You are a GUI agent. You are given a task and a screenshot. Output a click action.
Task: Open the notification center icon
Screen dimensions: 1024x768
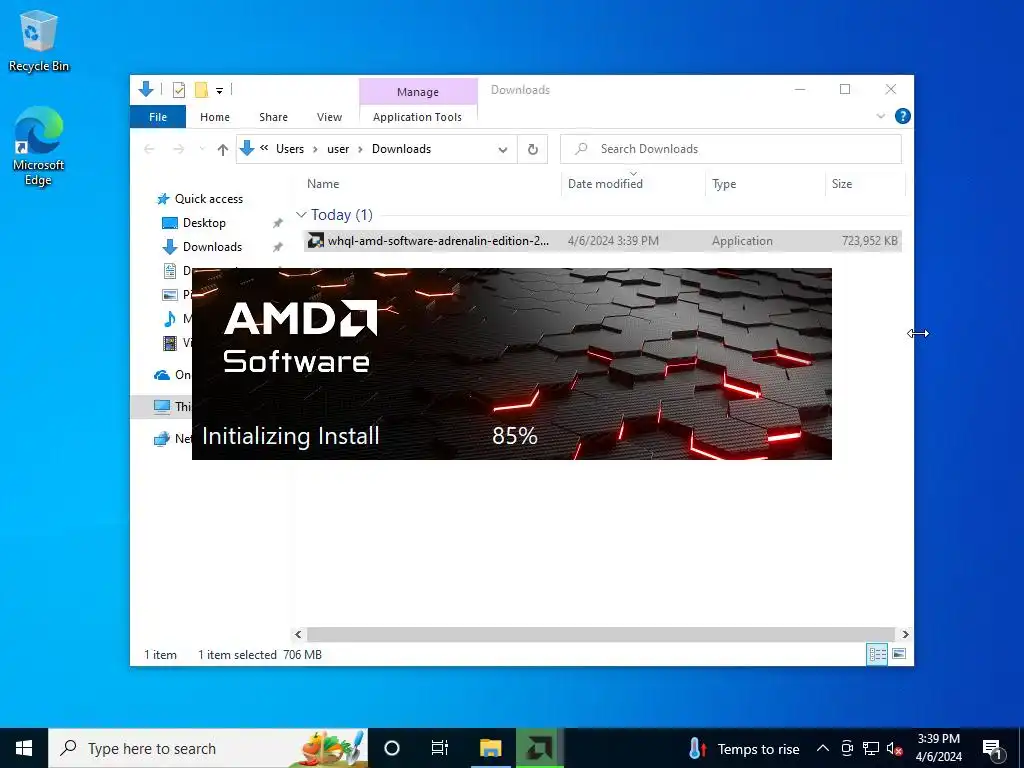pyautogui.click(x=993, y=749)
